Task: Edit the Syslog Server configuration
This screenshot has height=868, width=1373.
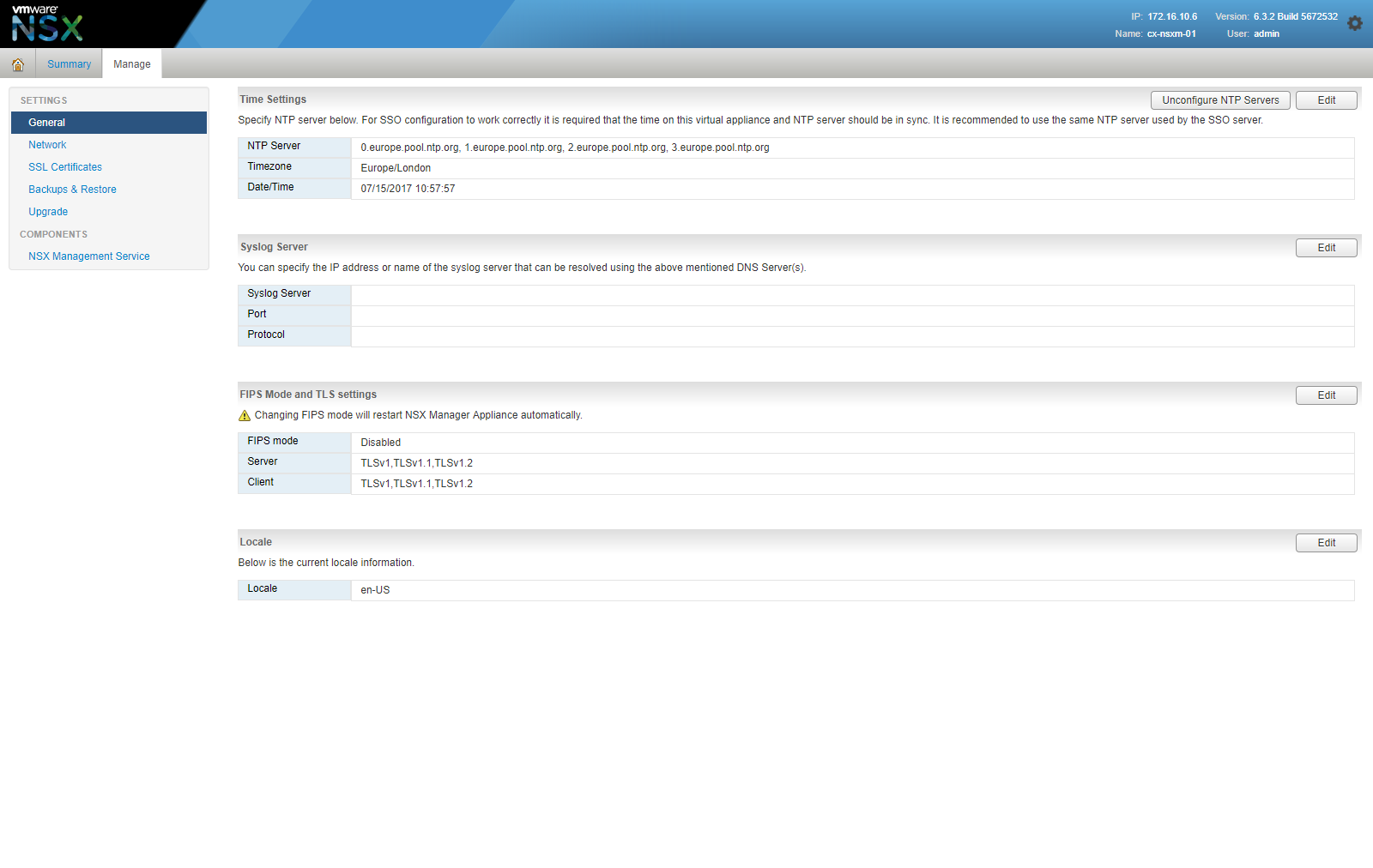Action: coord(1326,248)
